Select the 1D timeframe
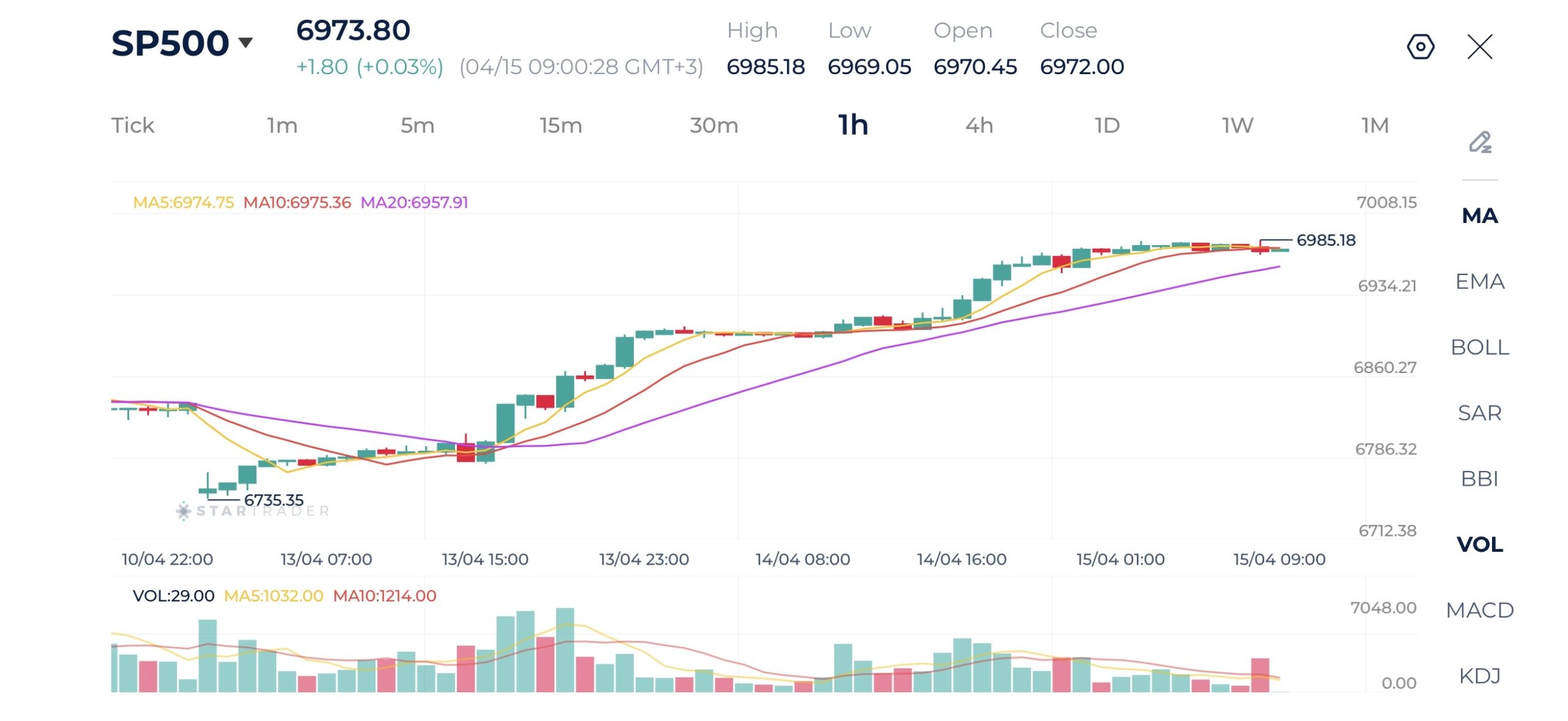The height and width of the screenshot is (721, 1568). (1107, 126)
